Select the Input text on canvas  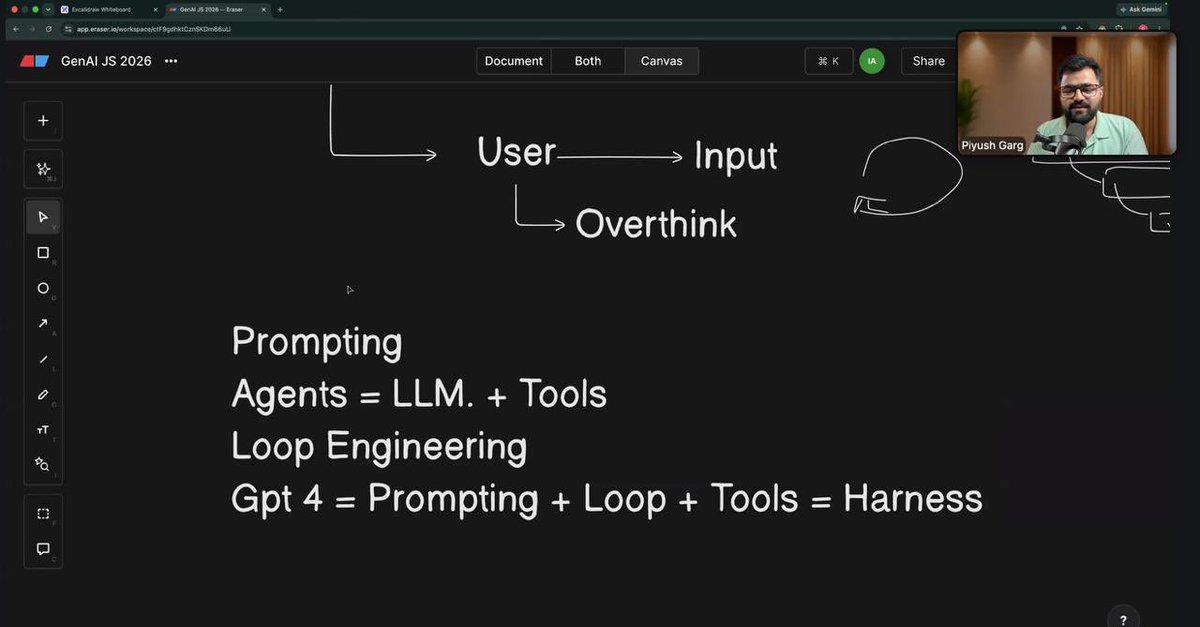(x=736, y=156)
